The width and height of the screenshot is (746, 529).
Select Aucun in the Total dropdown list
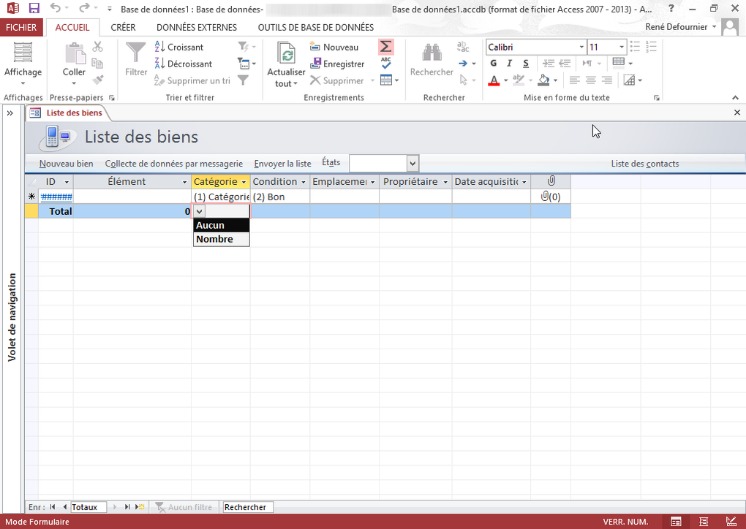[x=221, y=225]
